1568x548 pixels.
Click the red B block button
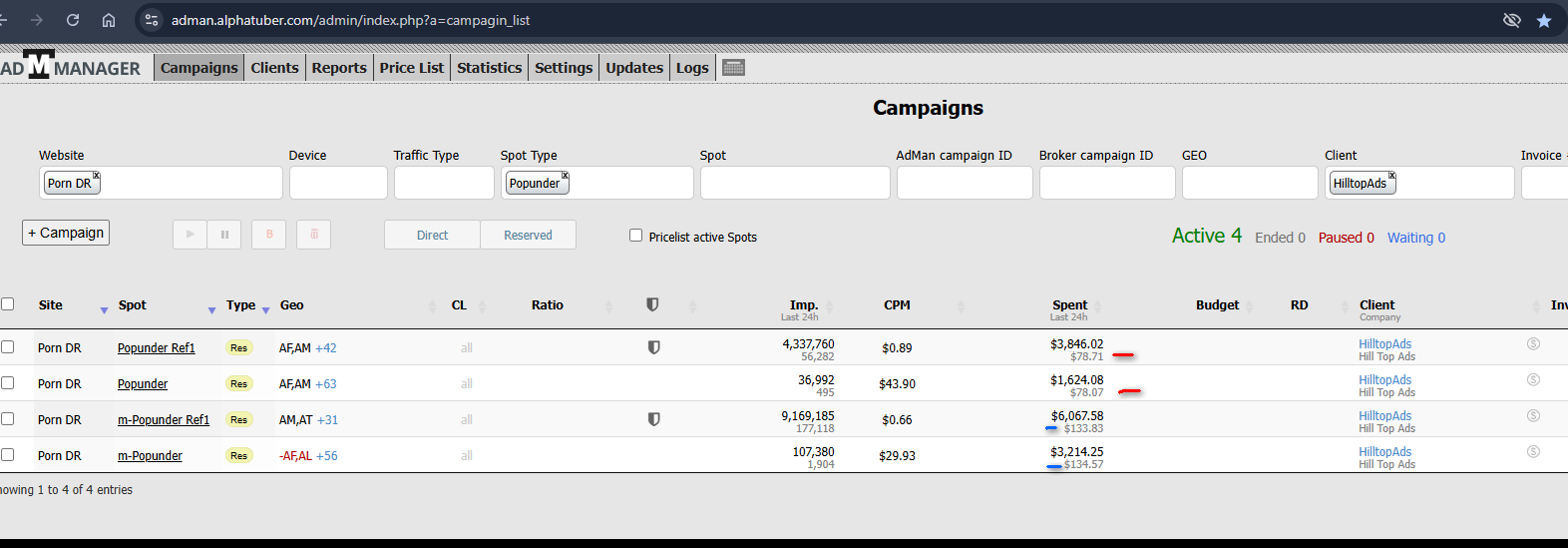[x=269, y=235]
